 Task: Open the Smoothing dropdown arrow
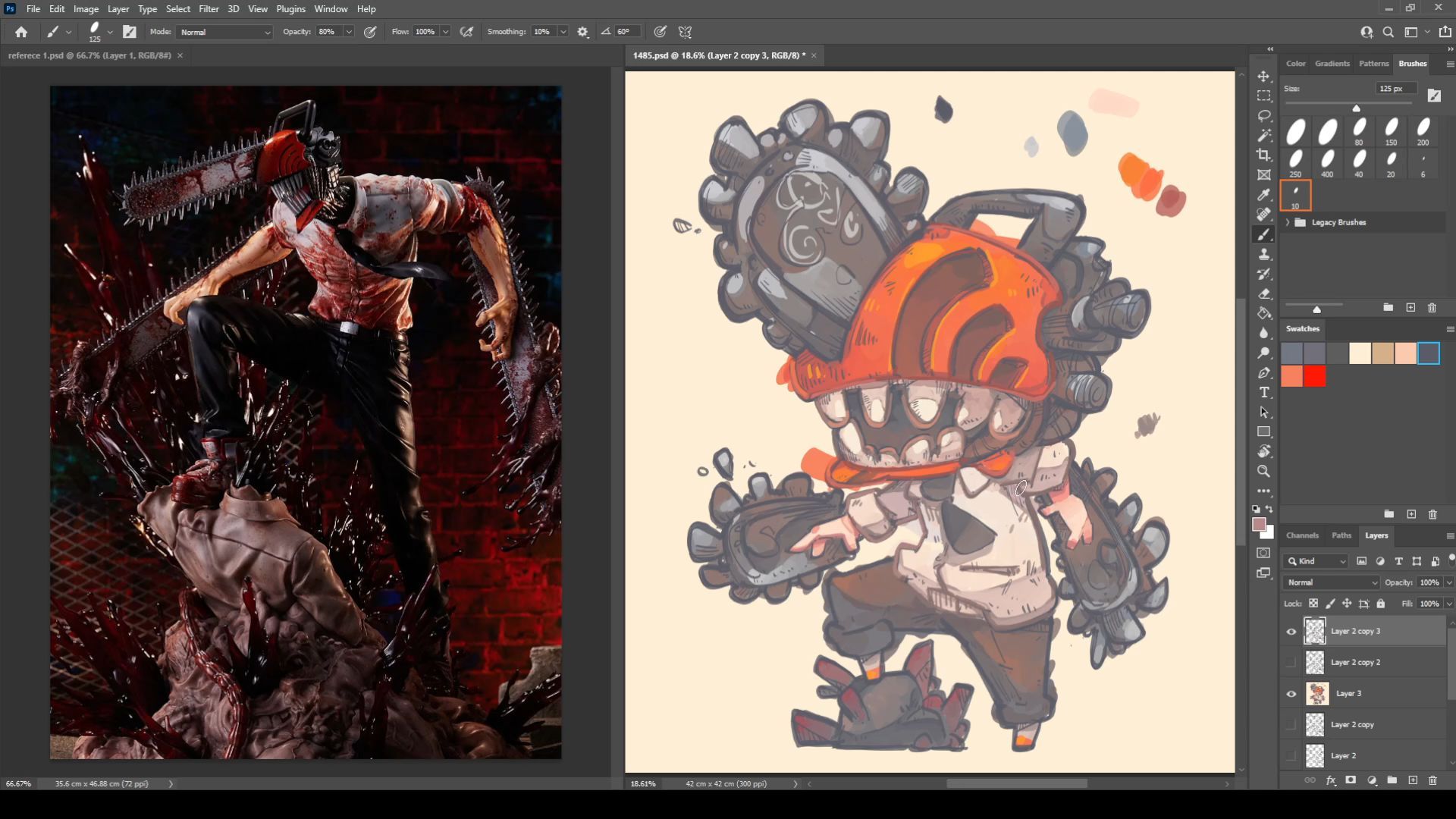point(563,32)
